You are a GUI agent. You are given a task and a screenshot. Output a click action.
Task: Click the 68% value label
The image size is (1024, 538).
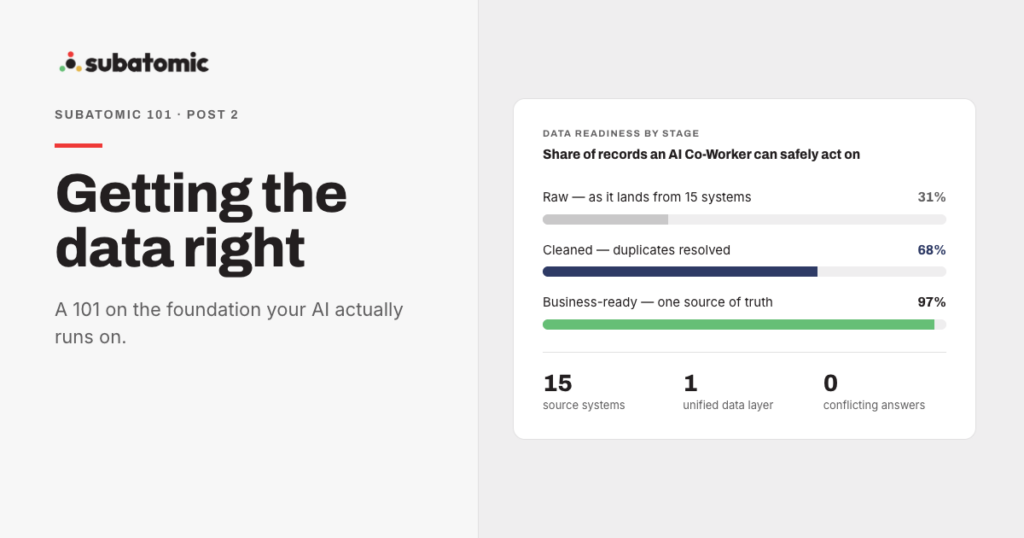931,250
